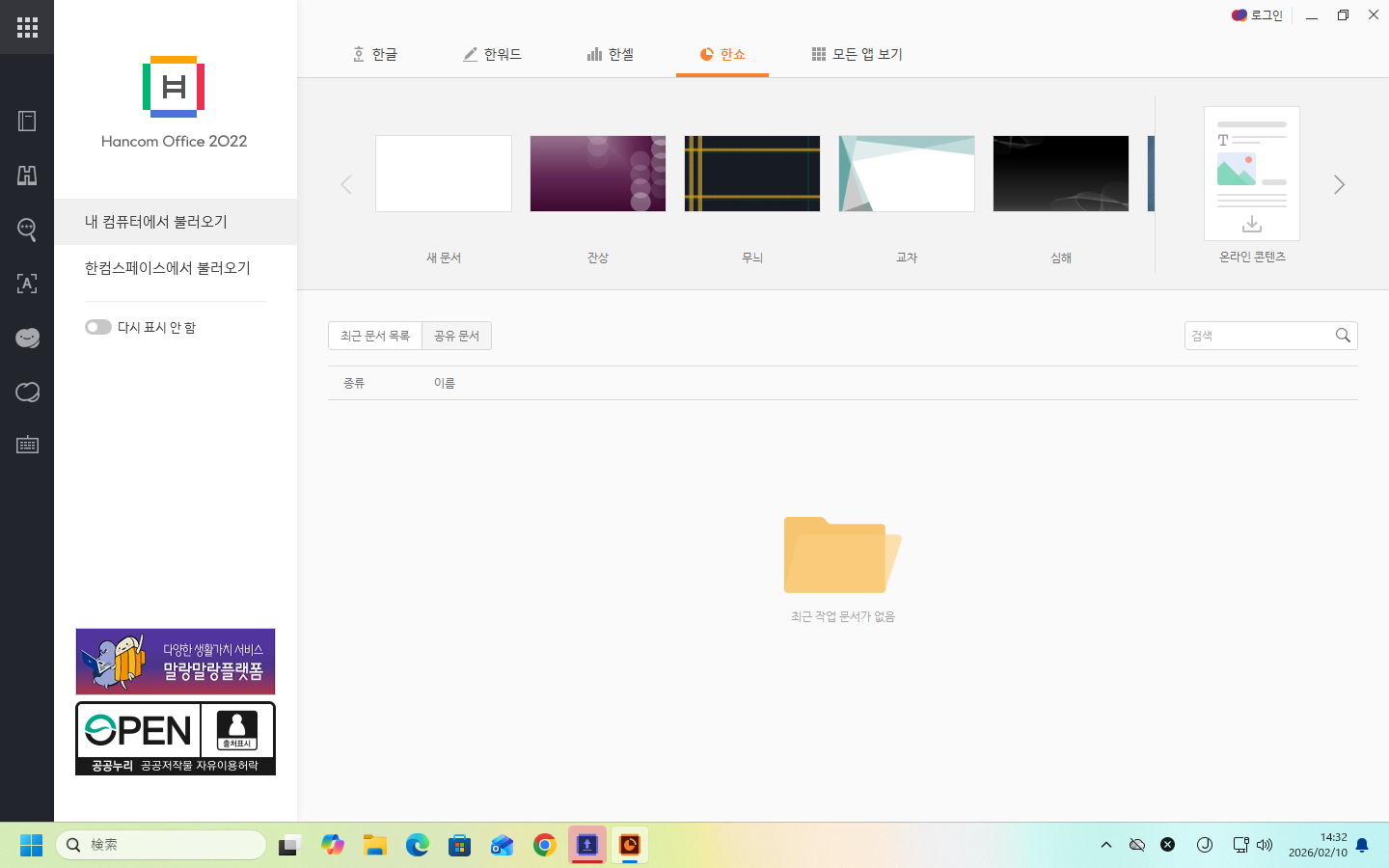Image resolution: width=1389 pixels, height=868 pixels.
Task: Select the 공유 문서 tab button
Action: [456, 336]
